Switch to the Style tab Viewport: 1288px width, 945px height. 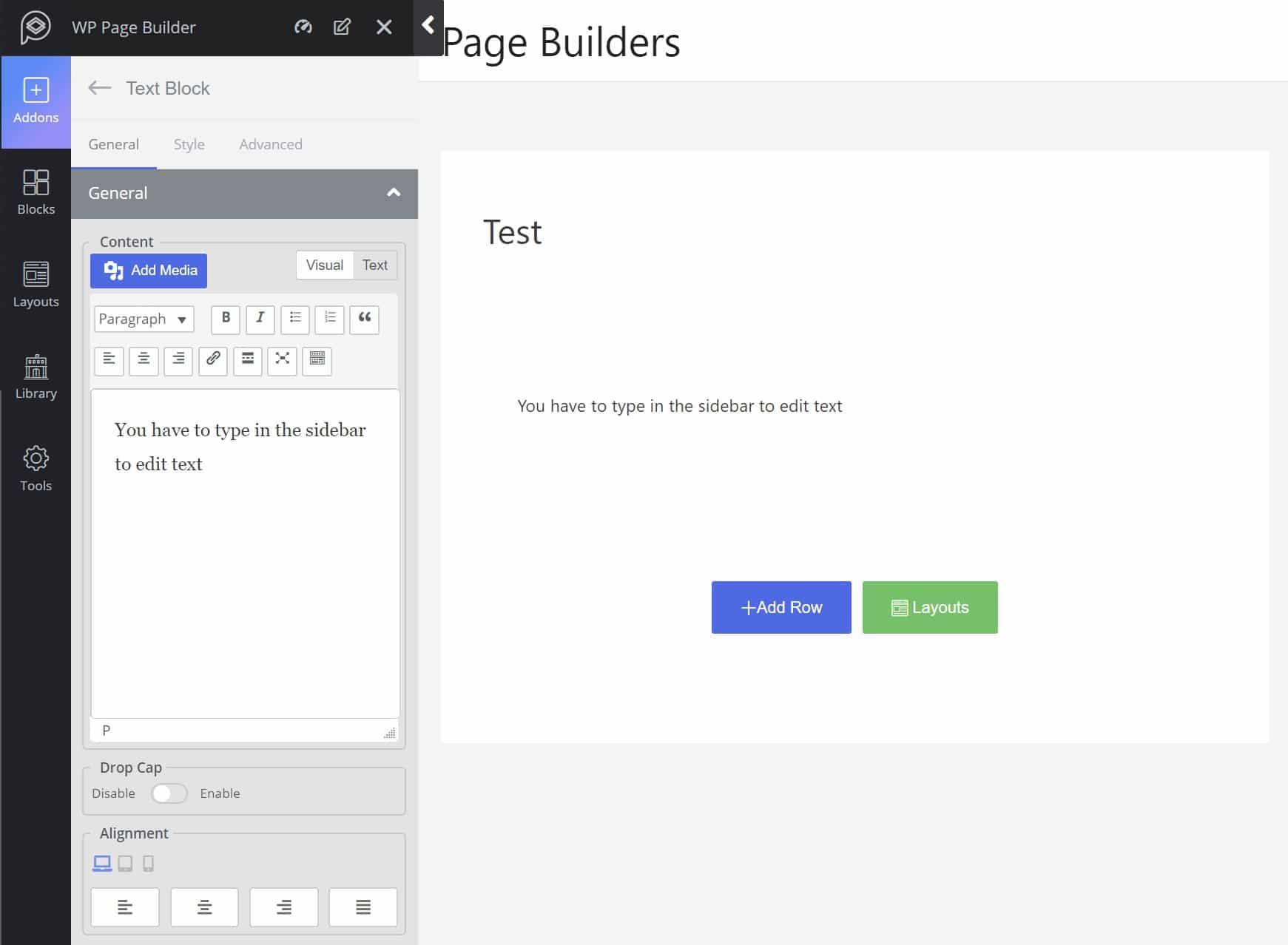(x=189, y=144)
